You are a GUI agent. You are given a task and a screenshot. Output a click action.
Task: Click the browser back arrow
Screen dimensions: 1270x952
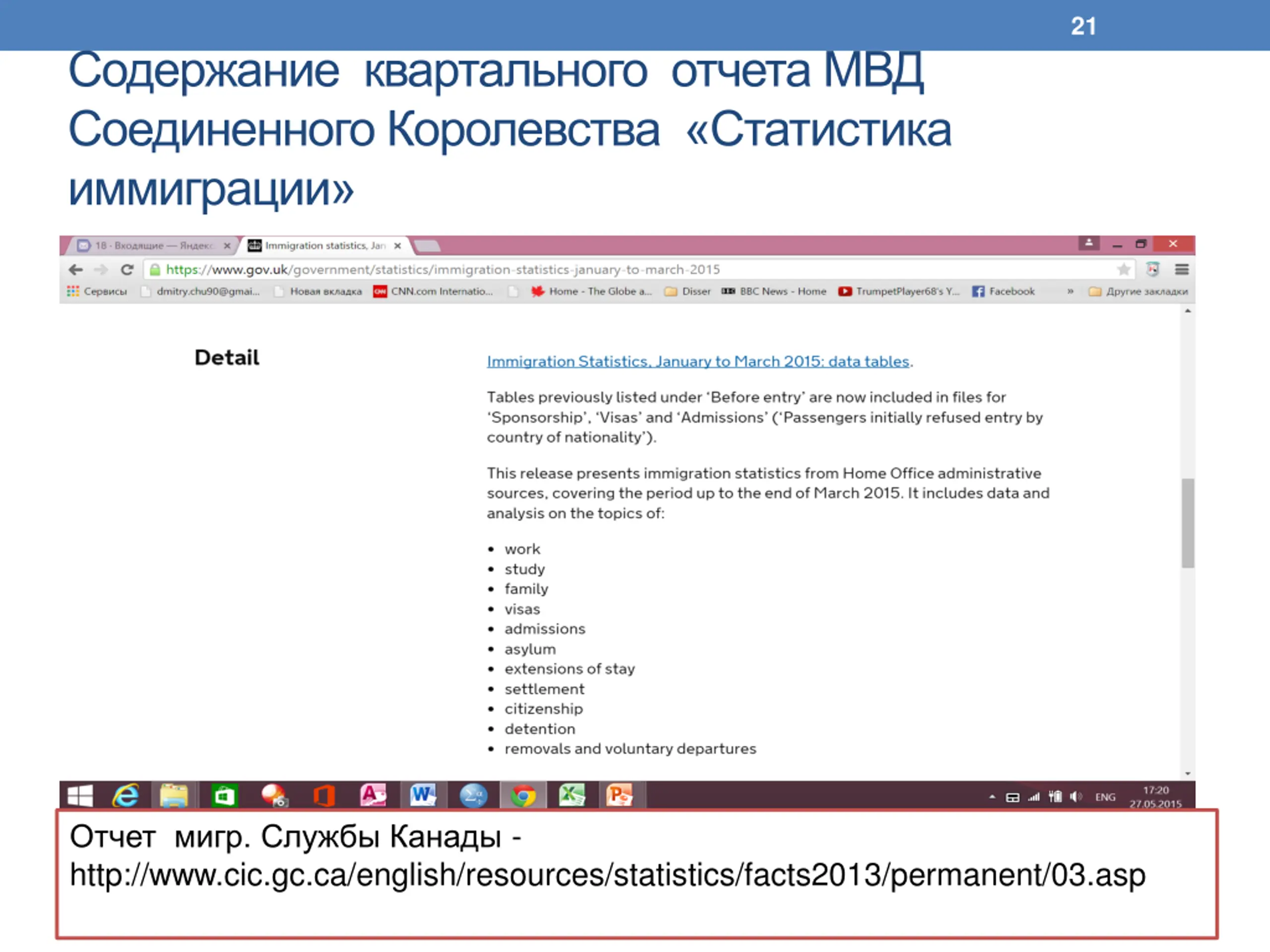pyautogui.click(x=75, y=270)
